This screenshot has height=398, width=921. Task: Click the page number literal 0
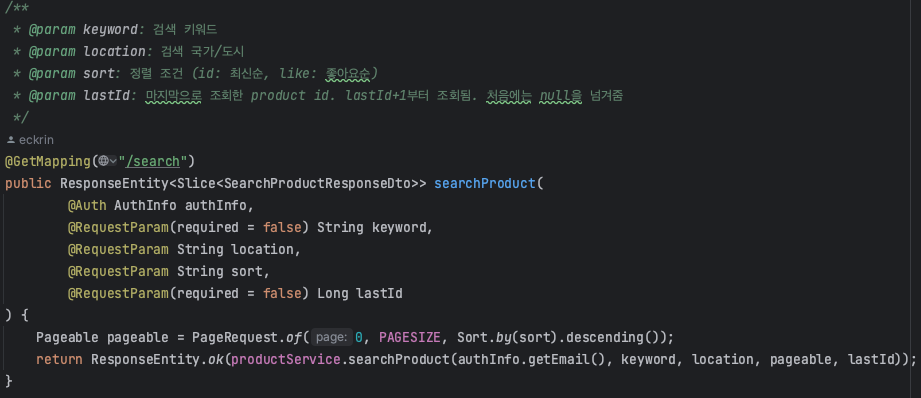click(359, 338)
